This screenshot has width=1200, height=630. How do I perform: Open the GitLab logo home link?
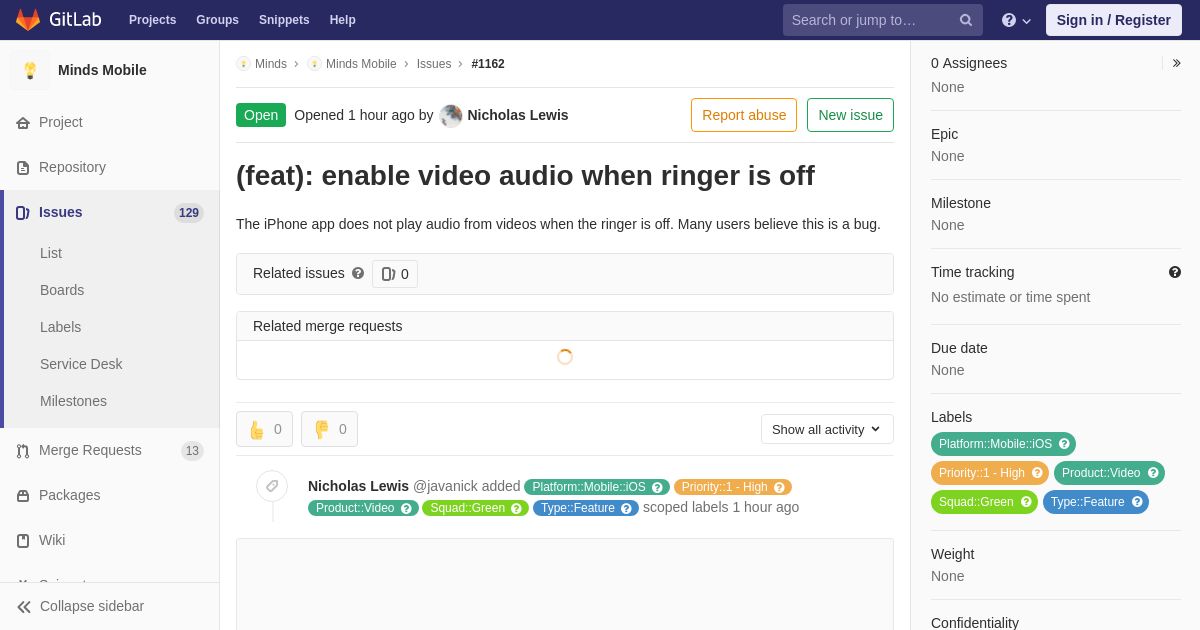(x=58, y=20)
